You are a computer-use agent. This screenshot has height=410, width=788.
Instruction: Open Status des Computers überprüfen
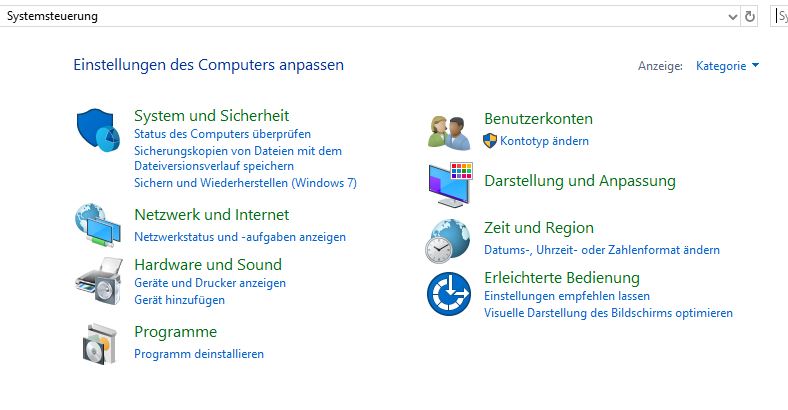pos(222,134)
